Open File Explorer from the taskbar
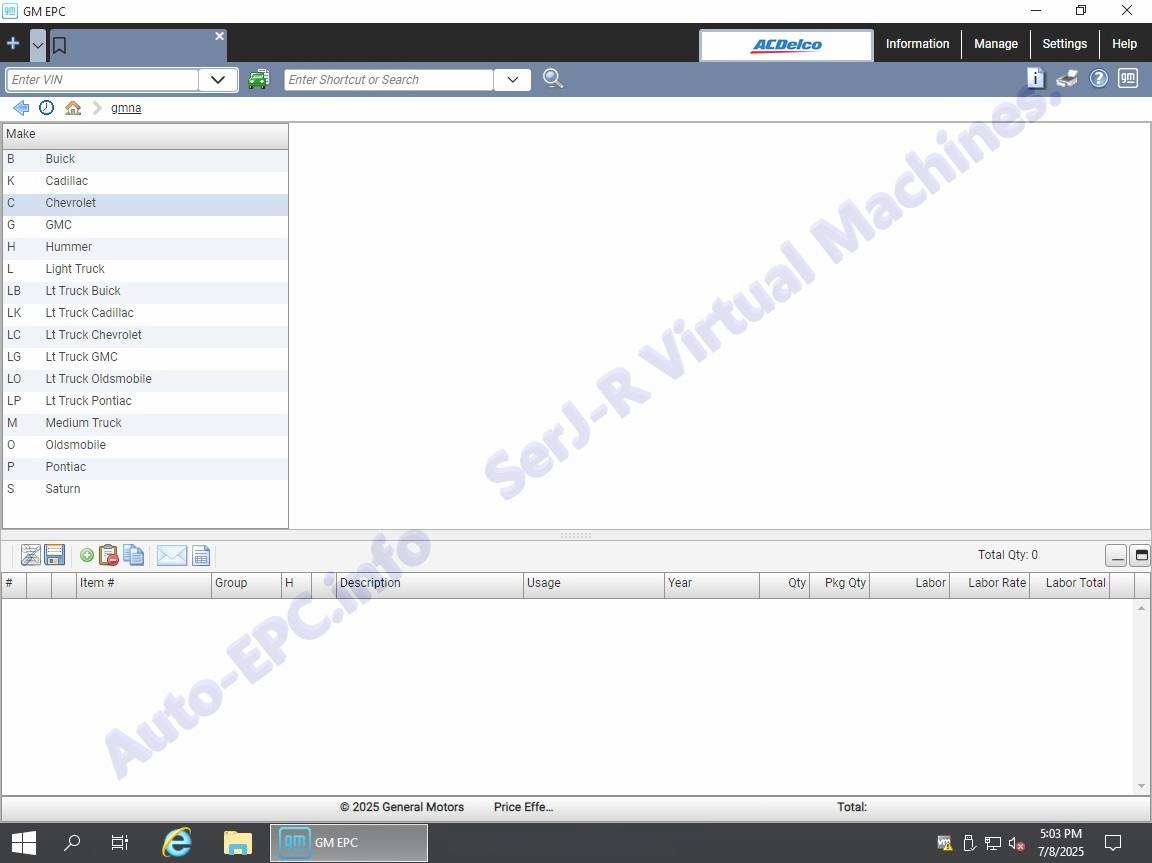This screenshot has height=863, width=1152. coord(237,843)
